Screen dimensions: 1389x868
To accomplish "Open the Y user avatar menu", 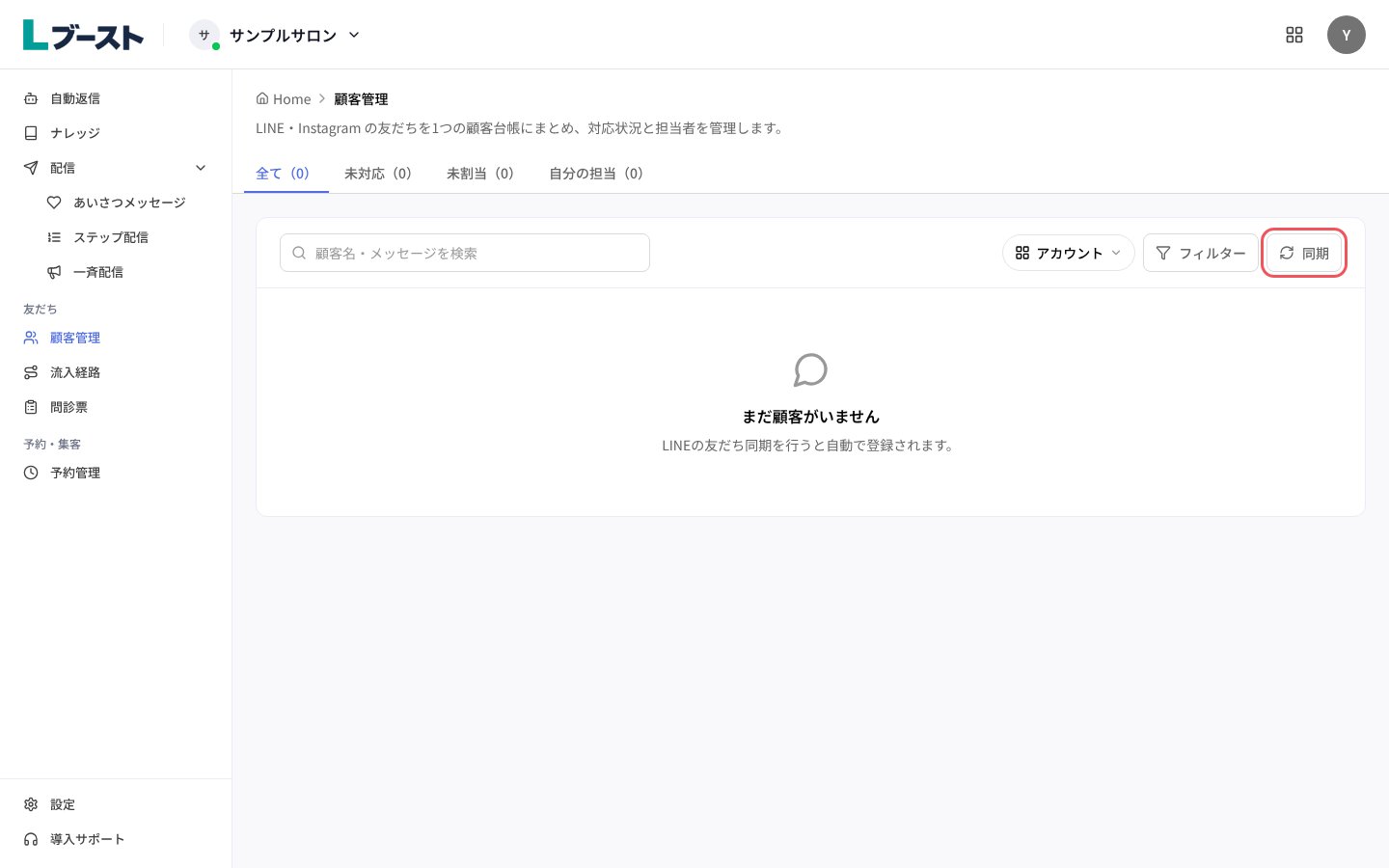I will 1347,35.
